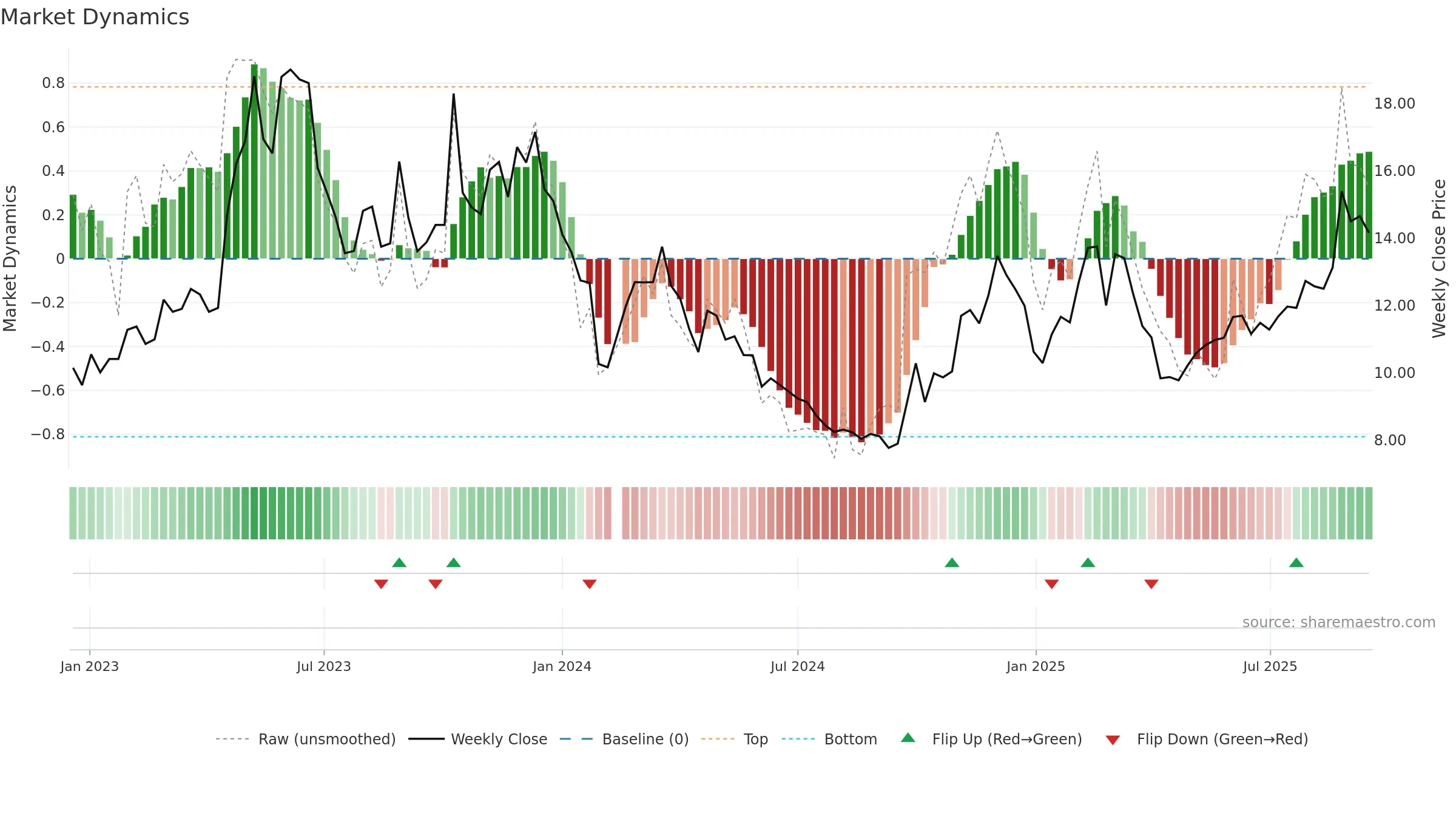
Task: Click the vertical Market Dynamics axis title
Action: tap(10, 258)
